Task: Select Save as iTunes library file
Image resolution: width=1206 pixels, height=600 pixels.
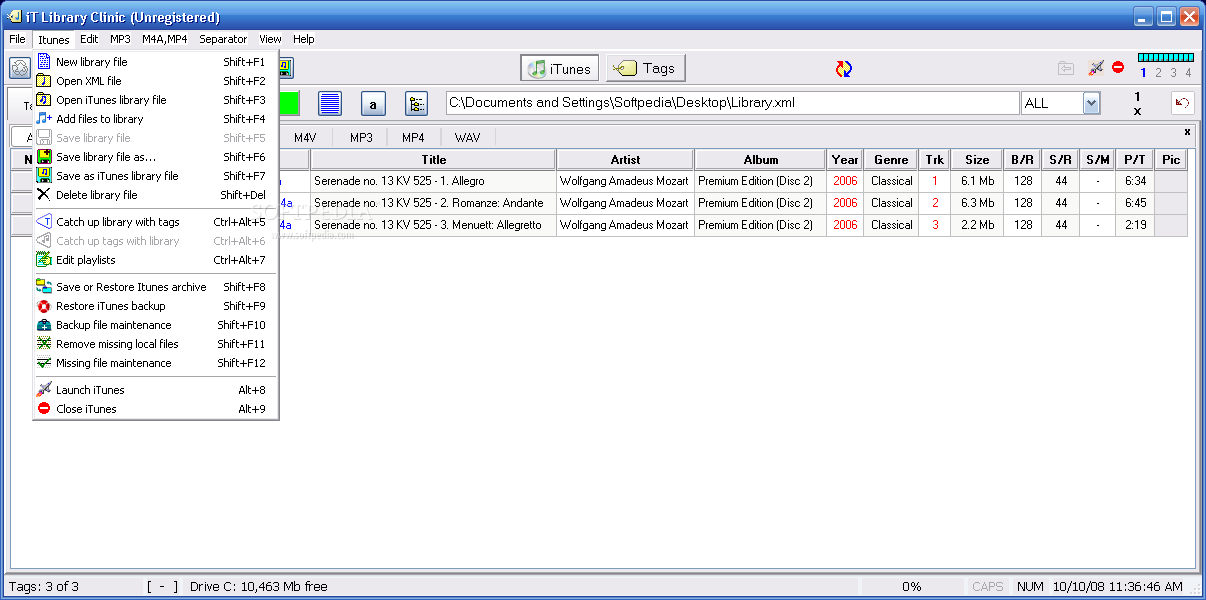Action: pos(155,176)
